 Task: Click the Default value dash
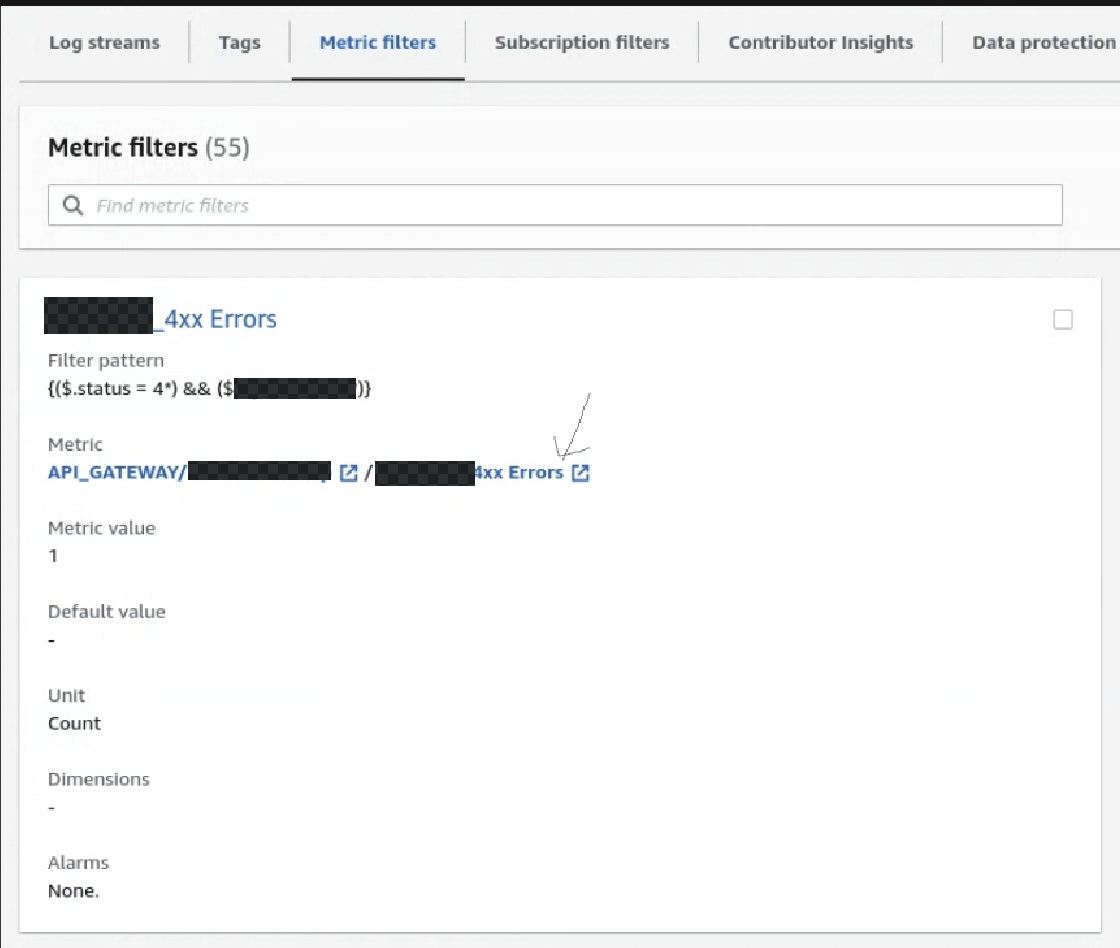(x=51, y=640)
